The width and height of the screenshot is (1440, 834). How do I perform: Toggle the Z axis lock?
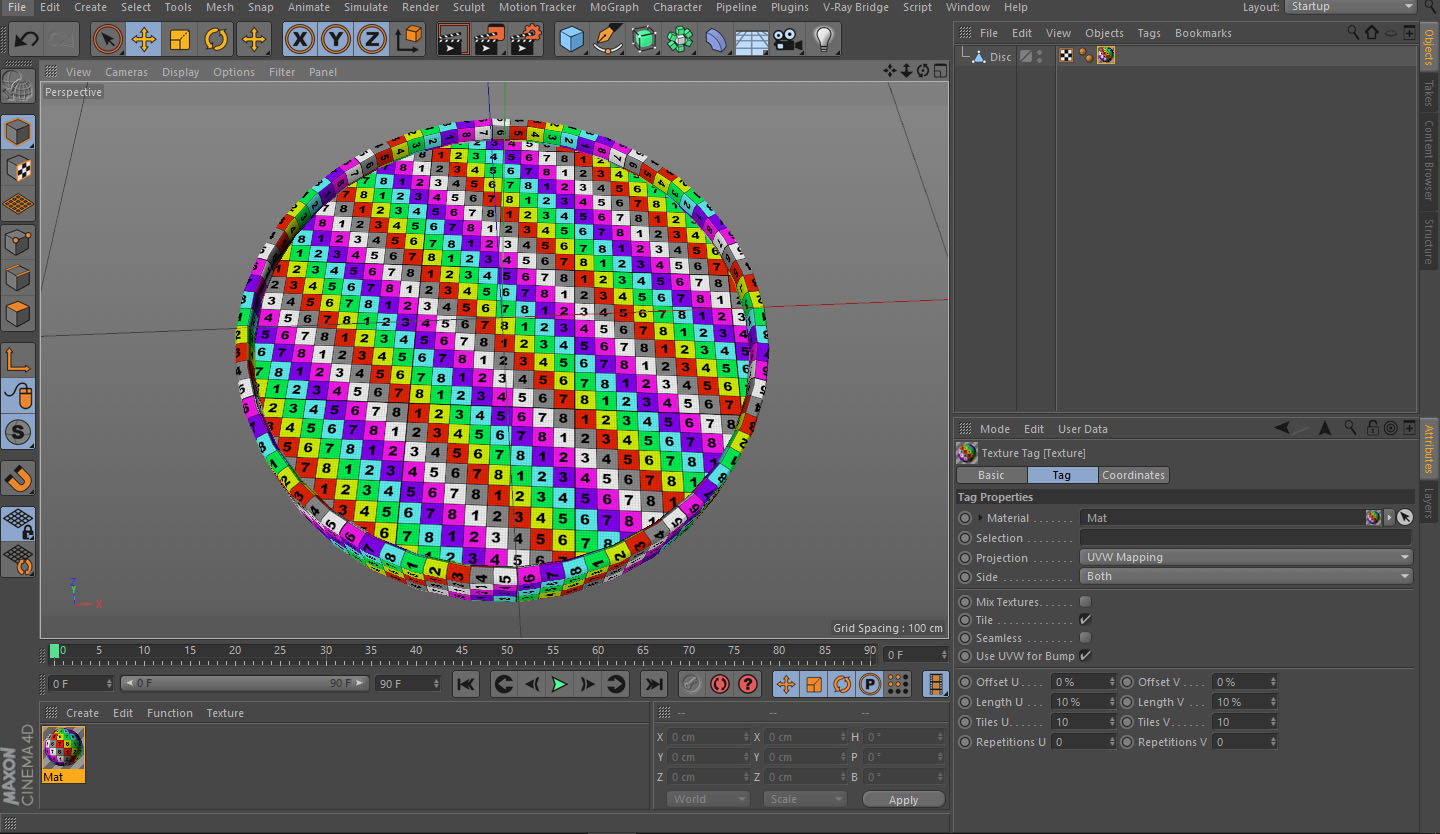point(371,40)
